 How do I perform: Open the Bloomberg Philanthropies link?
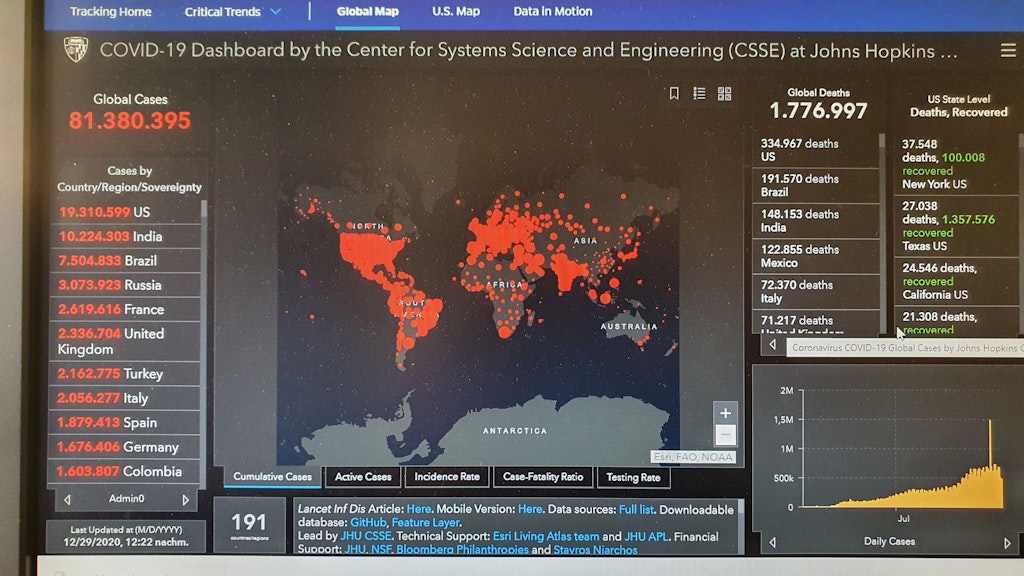click(x=462, y=550)
